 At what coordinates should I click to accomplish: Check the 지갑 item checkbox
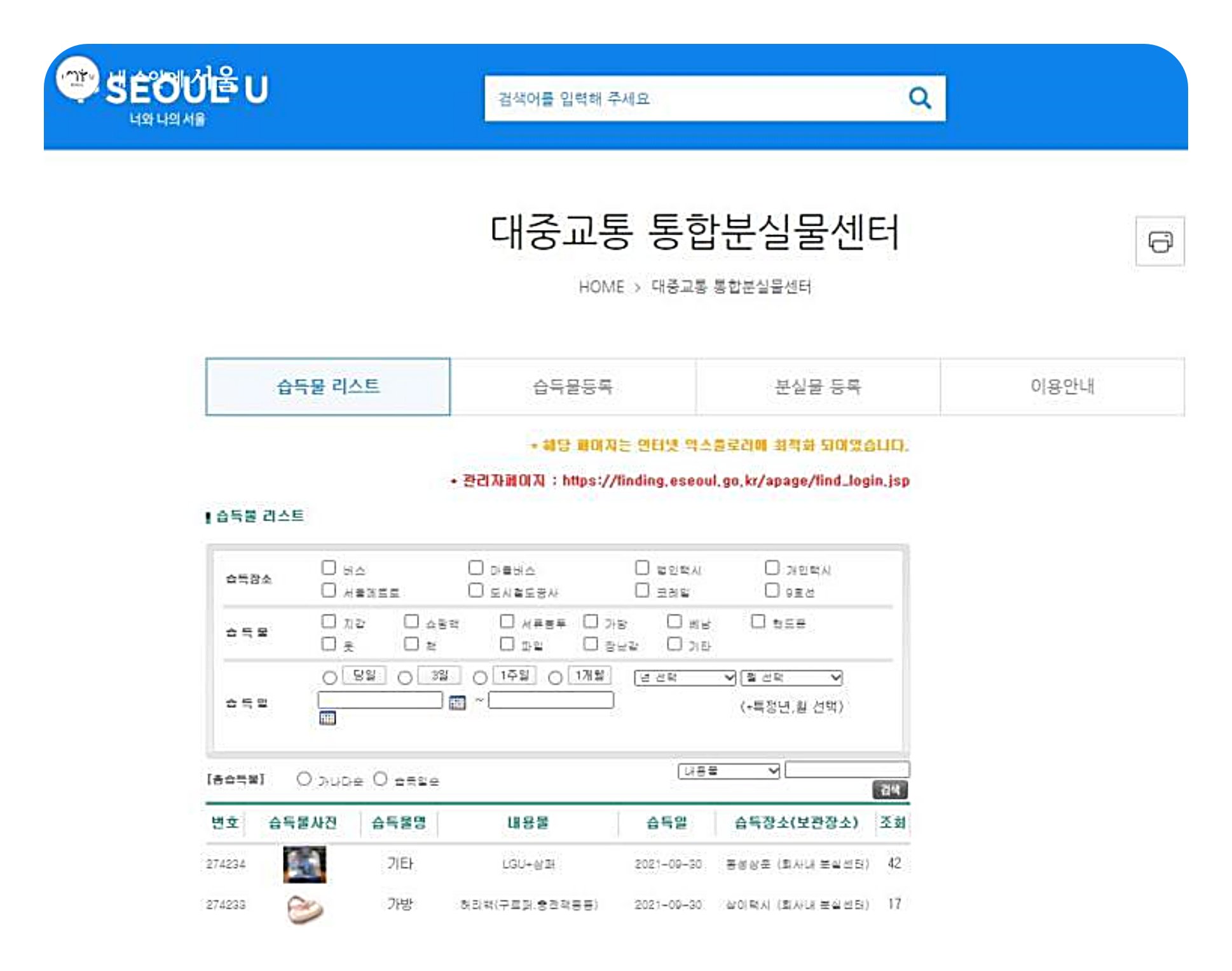(x=329, y=621)
